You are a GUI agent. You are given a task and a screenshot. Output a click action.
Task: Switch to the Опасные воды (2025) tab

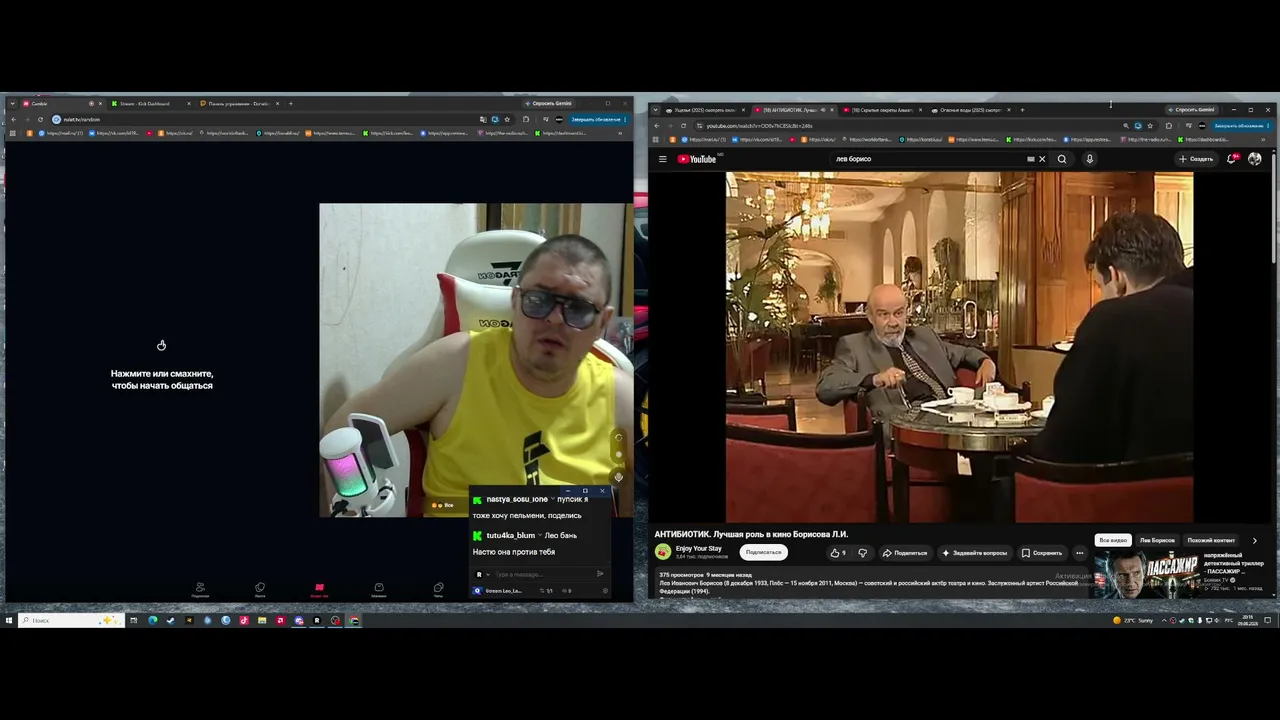[970, 110]
